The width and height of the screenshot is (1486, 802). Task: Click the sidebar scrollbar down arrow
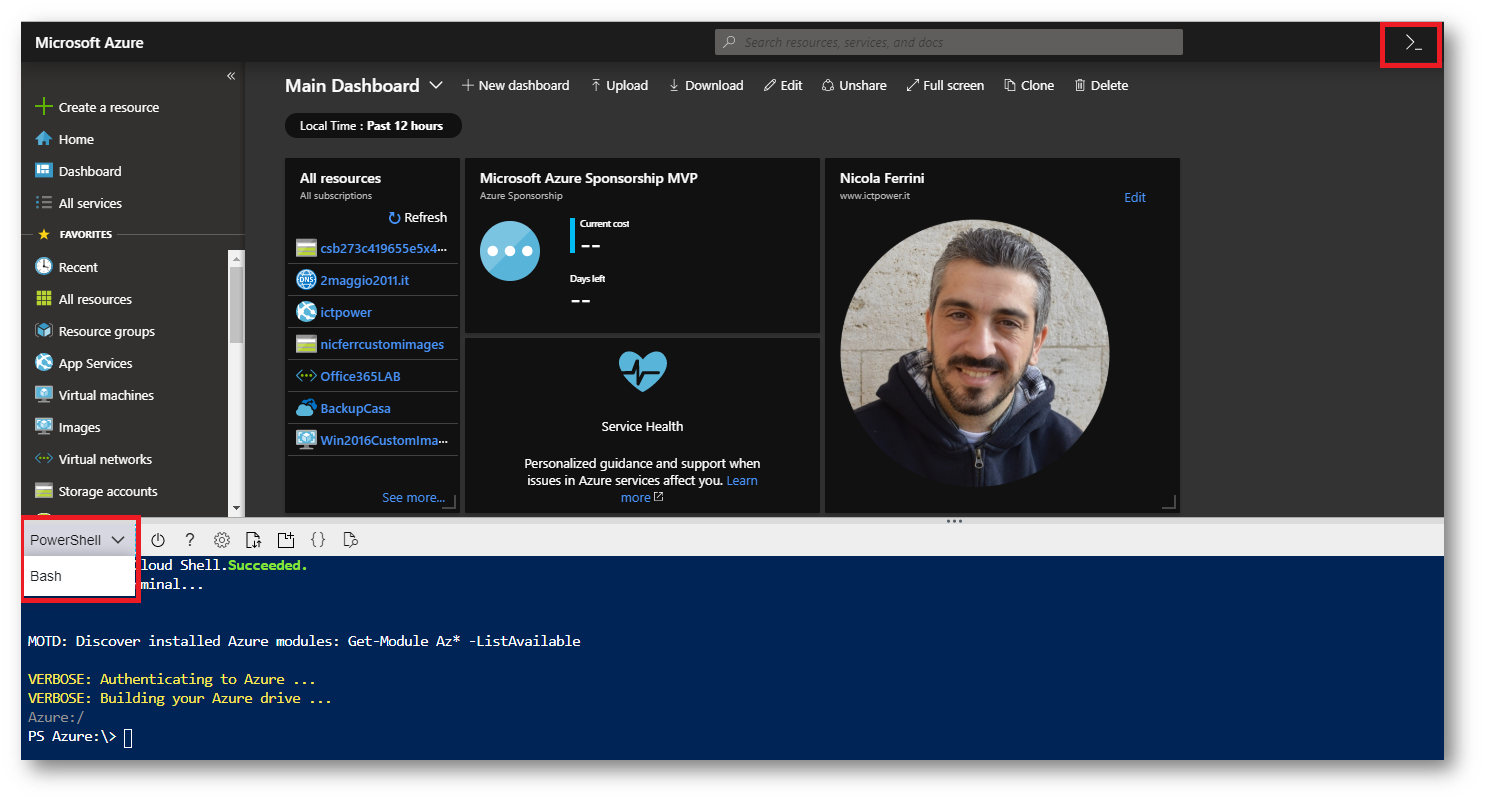coord(237,508)
